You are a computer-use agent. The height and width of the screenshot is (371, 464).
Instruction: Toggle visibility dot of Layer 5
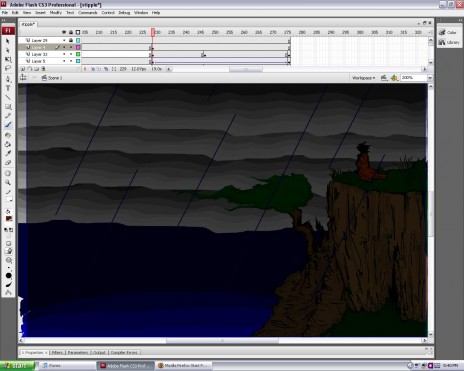click(64, 61)
